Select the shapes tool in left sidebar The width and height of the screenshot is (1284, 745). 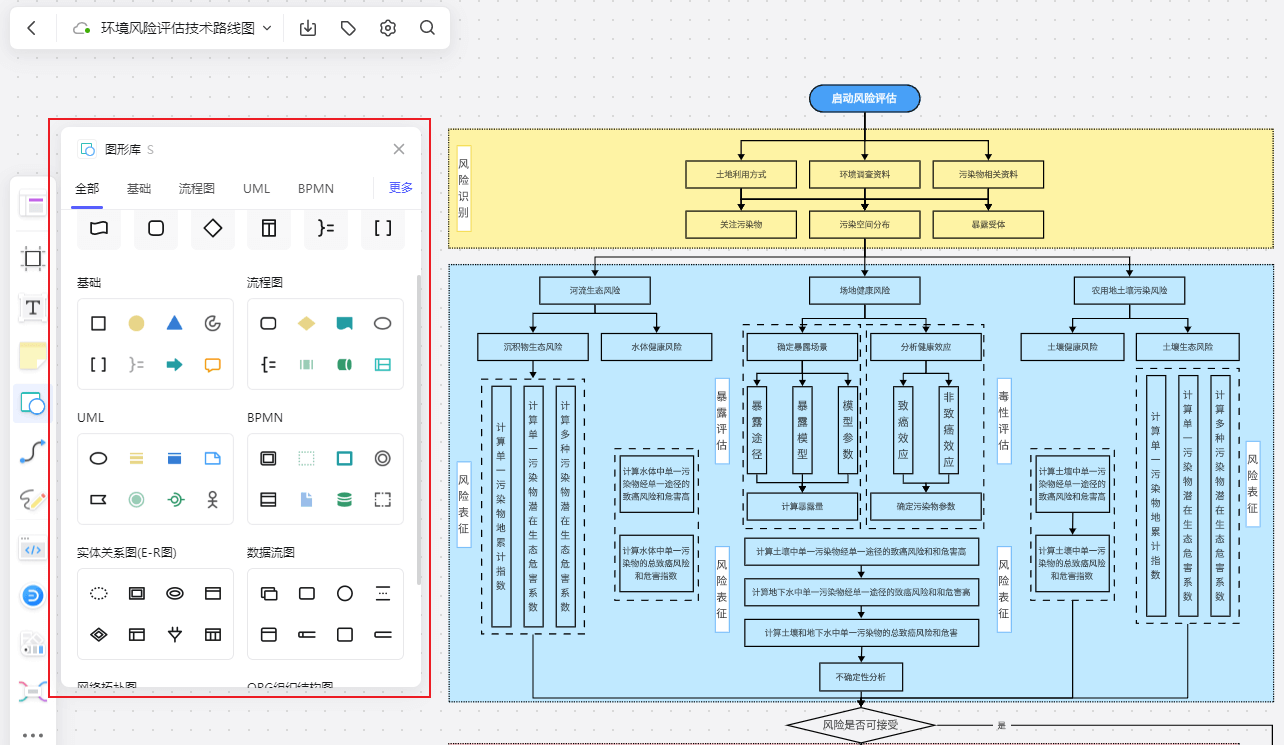pos(33,403)
